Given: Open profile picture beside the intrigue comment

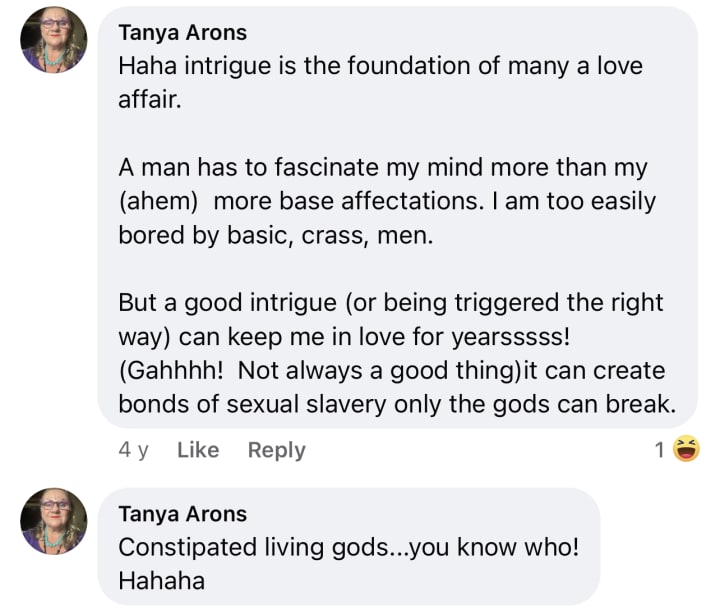Looking at the screenshot, I should (54, 39).
